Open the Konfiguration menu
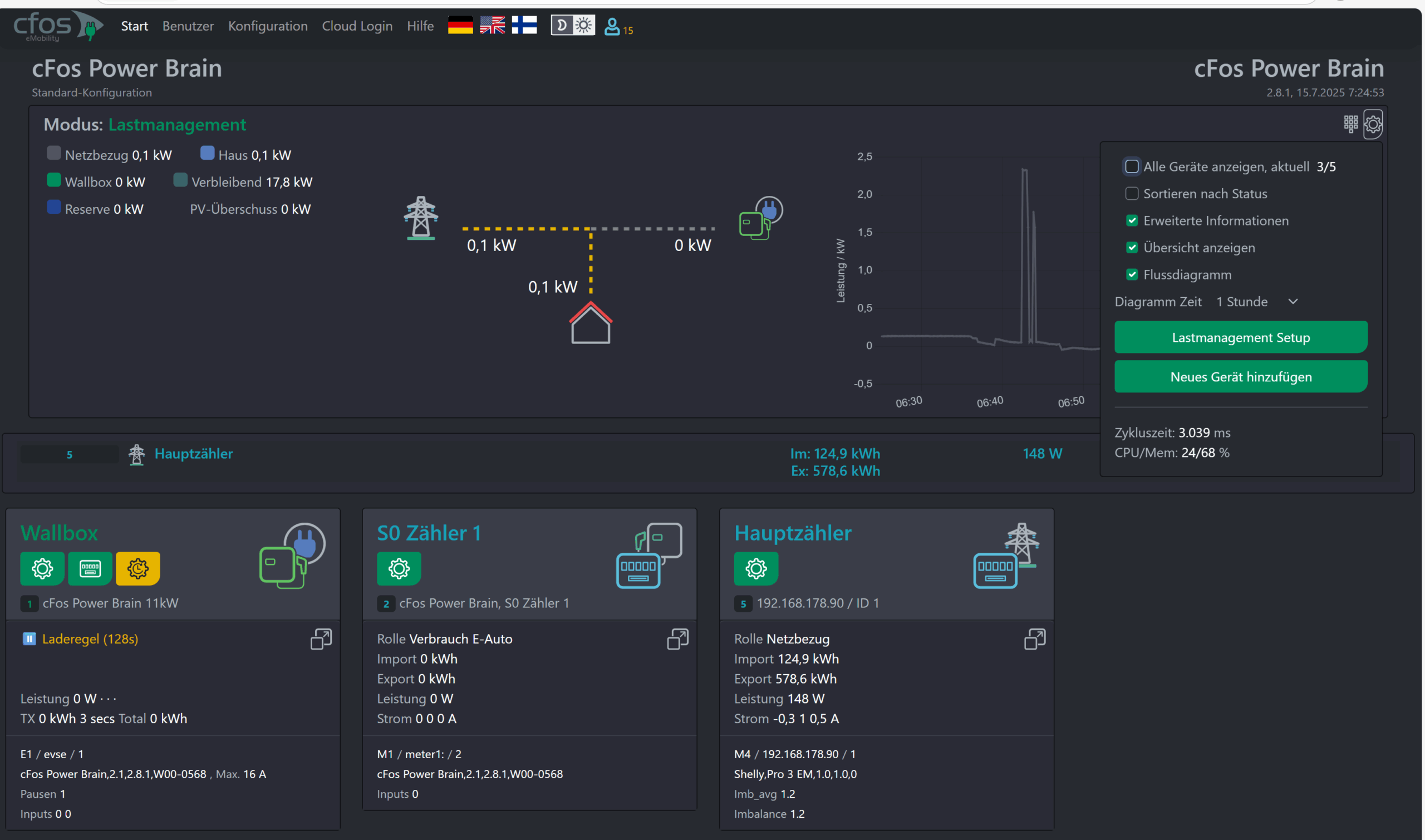The width and height of the screenshot is (1425, 840). tap(268, 26)
